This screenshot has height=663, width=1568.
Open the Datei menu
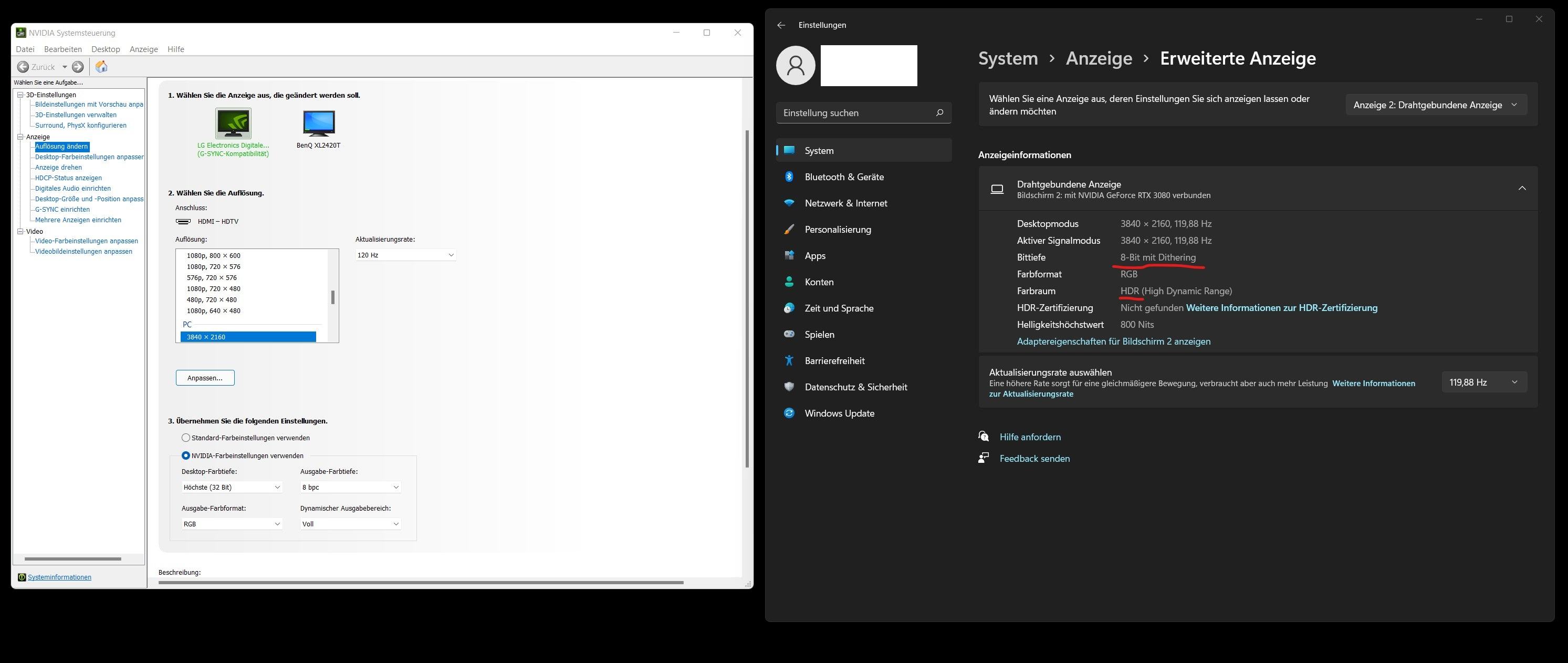coord(25,49)
